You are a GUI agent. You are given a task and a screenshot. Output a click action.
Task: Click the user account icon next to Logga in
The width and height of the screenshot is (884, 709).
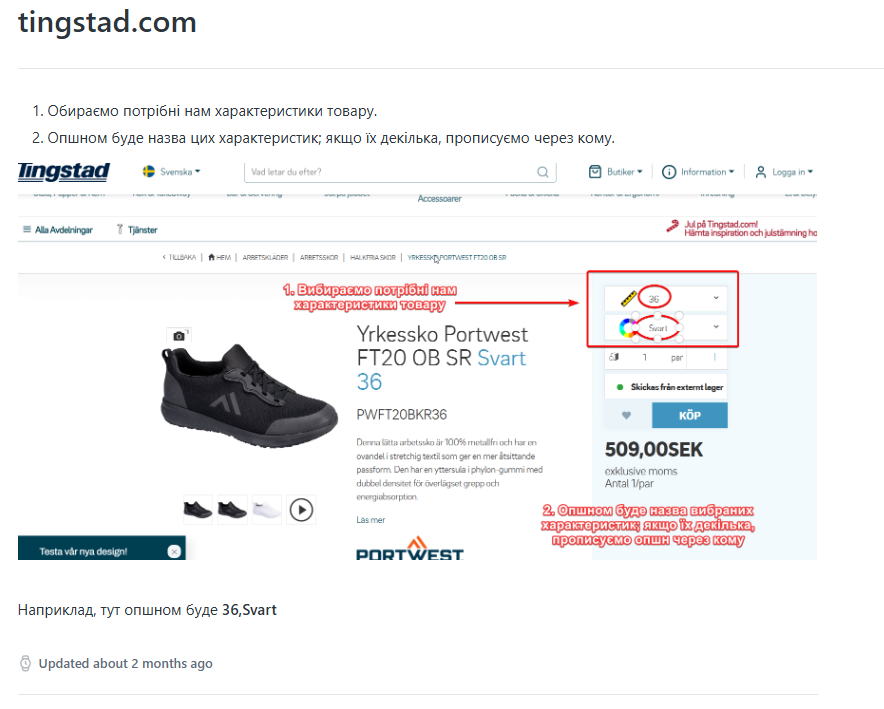761,172
